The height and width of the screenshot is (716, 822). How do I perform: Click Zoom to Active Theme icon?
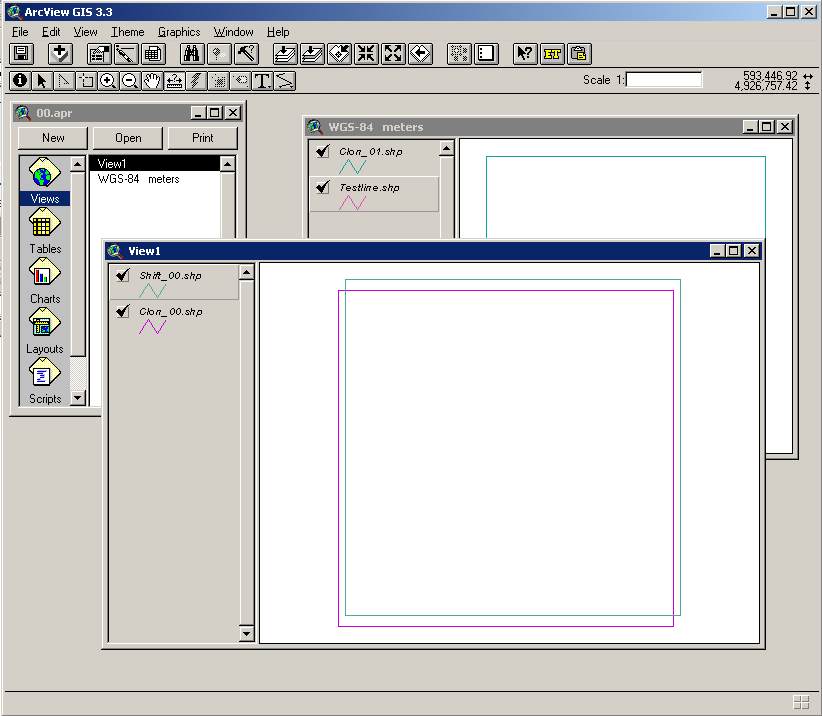pos(312,53)
